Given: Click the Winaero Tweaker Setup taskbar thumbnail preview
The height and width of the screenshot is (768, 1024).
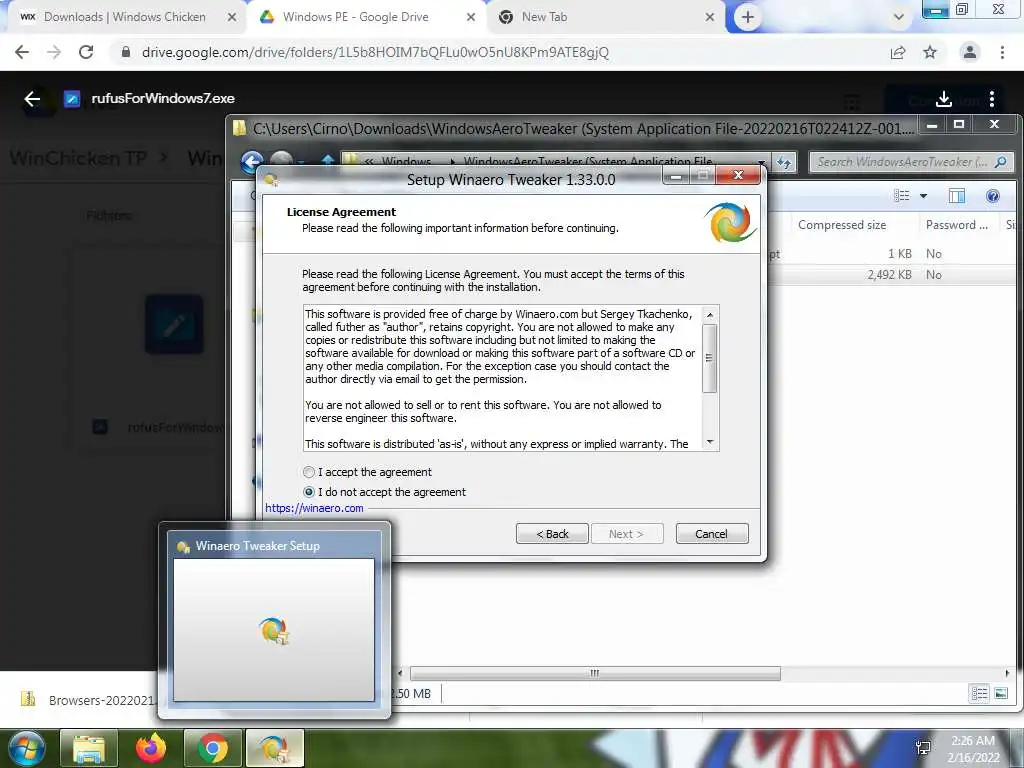Looking at the screenshot, I should click(274, 620).
